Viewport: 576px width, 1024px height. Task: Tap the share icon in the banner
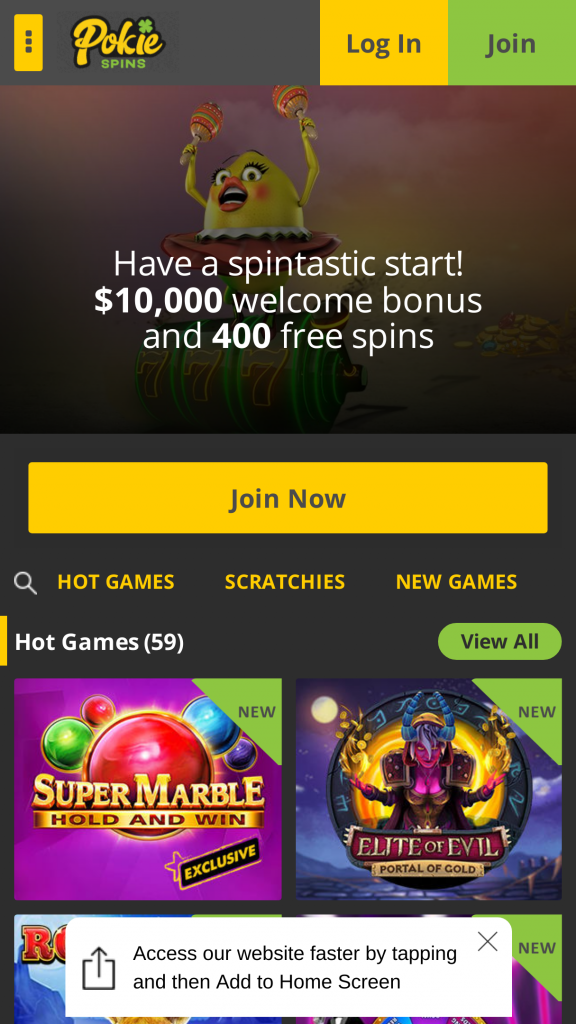[x=99, y=968]
